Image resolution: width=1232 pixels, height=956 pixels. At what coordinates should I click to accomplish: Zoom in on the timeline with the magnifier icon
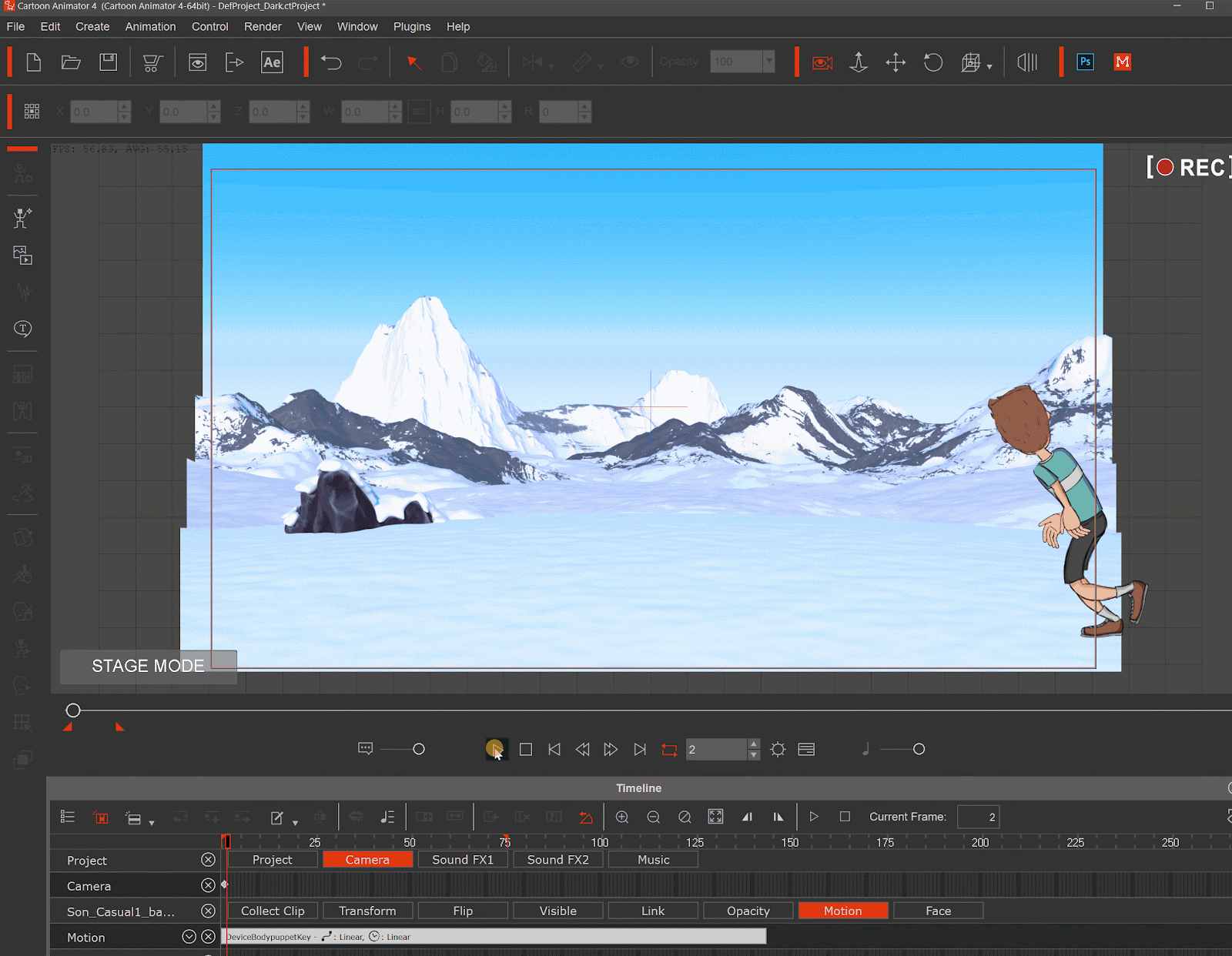tap(622, 817)
